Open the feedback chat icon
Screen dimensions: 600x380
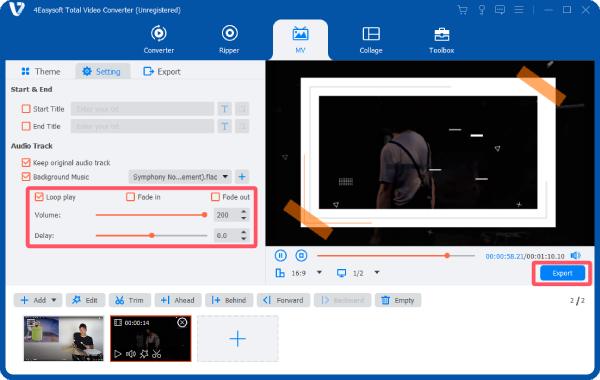tap(500, 10)
